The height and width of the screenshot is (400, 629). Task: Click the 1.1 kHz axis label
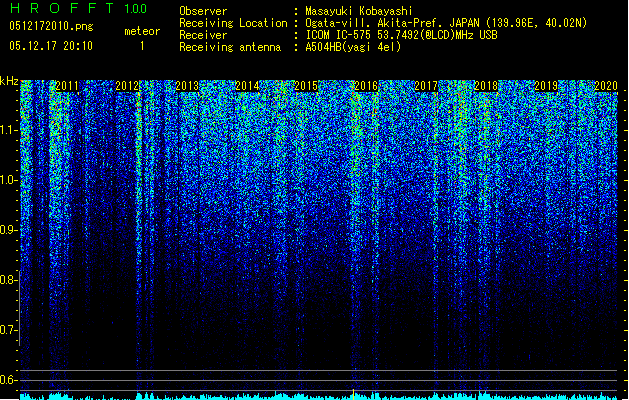8,130
